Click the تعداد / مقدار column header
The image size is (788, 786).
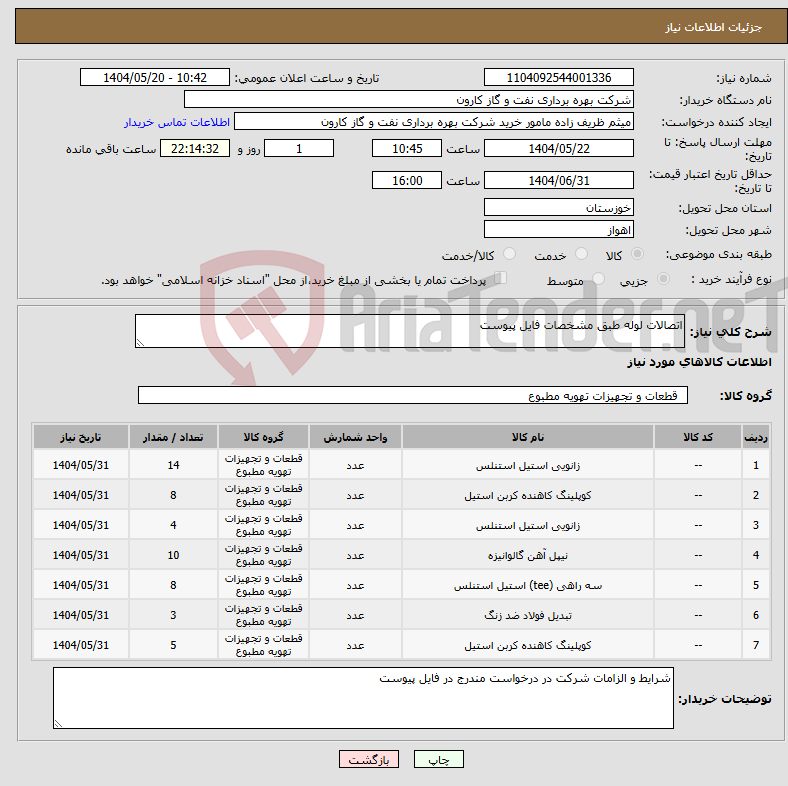point(173,437)
